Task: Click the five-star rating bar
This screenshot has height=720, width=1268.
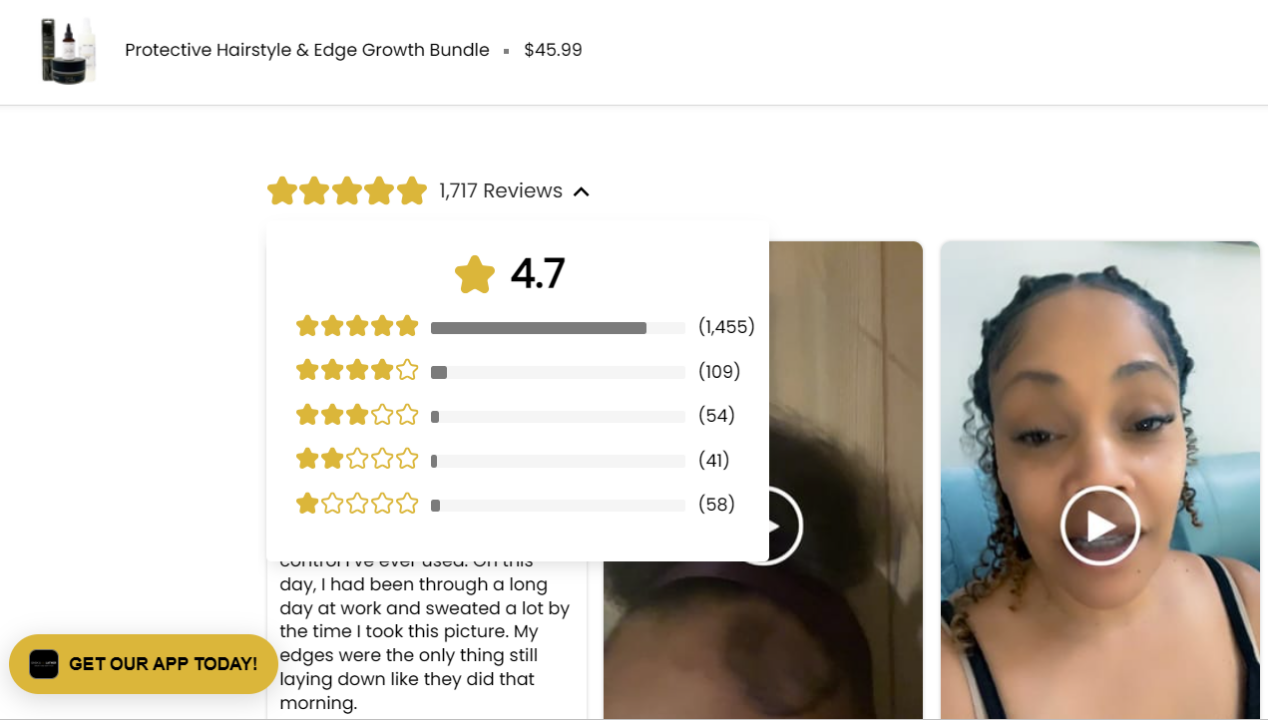Action: [x=558, y=328]
